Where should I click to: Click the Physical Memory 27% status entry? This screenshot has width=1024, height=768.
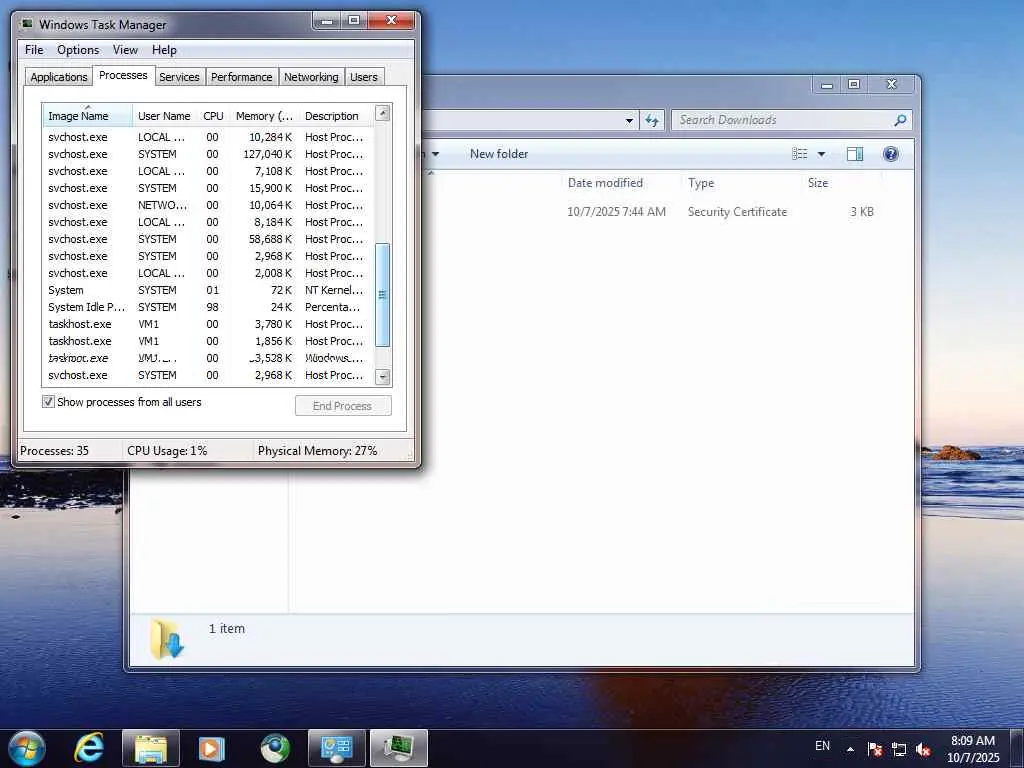(317, 451)
